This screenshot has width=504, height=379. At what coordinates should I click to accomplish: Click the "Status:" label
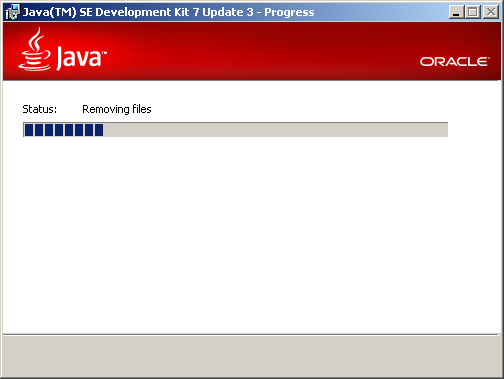(x=40, y=109)
